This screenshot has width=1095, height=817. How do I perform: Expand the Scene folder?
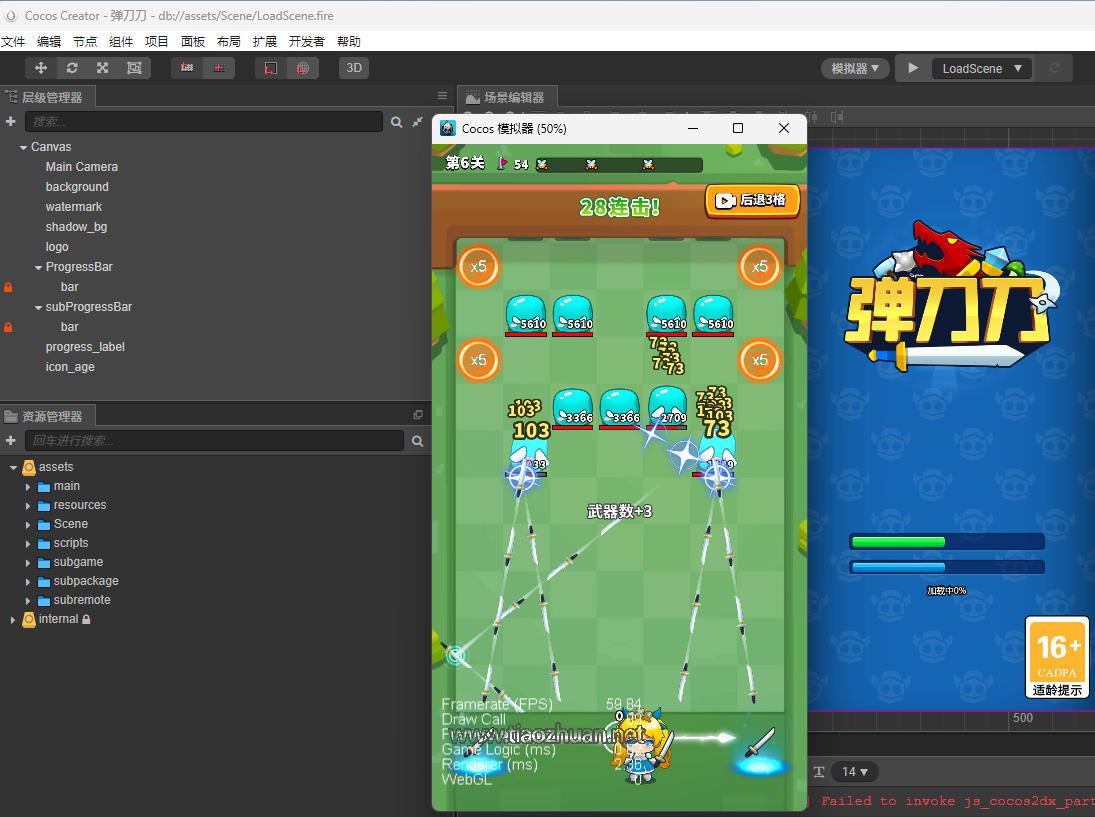[x=28, y=524]
